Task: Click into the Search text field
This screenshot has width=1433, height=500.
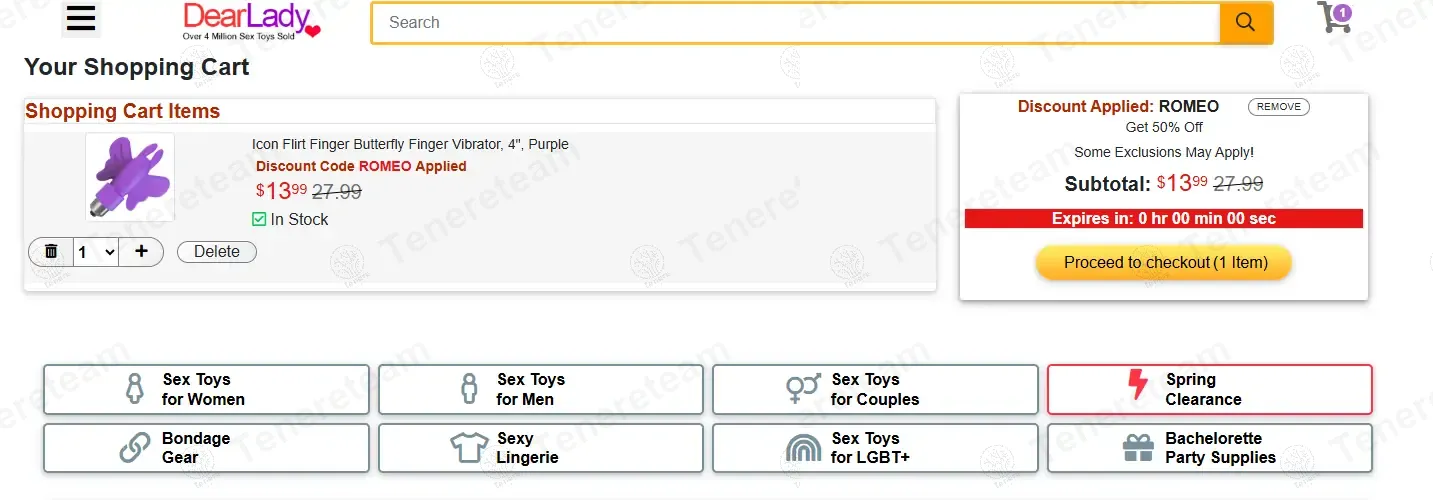Action: [795, 23]
